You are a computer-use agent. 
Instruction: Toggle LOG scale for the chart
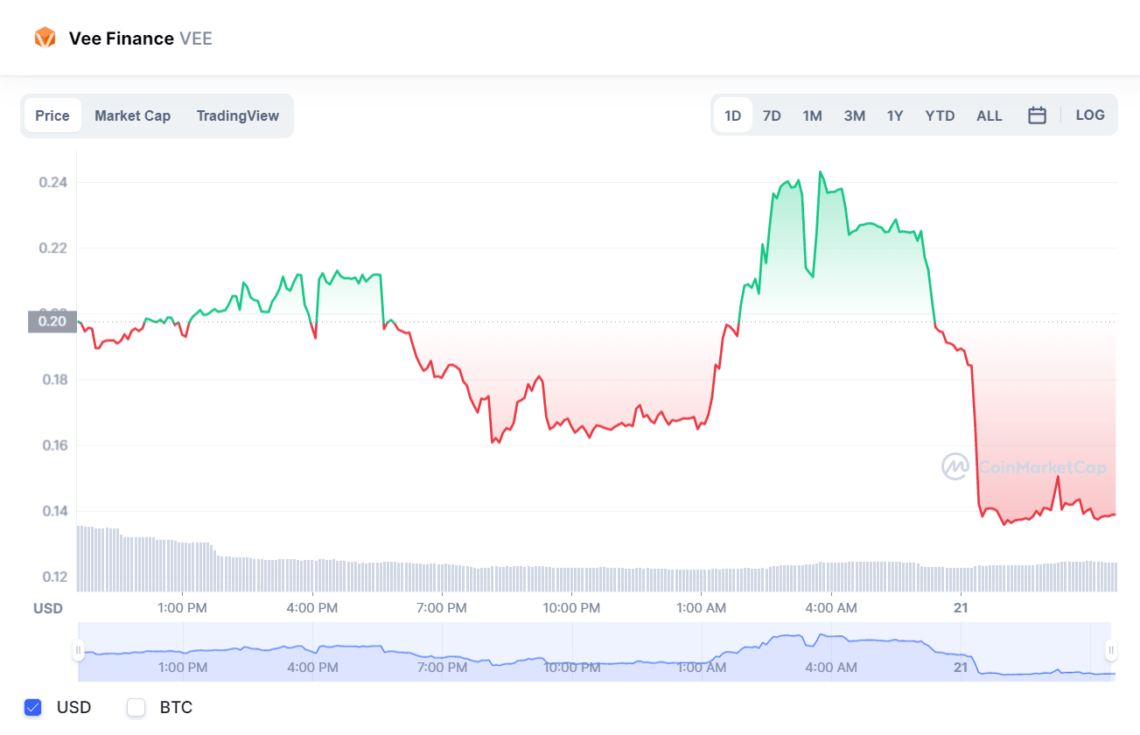click(x=1090, y=115)
